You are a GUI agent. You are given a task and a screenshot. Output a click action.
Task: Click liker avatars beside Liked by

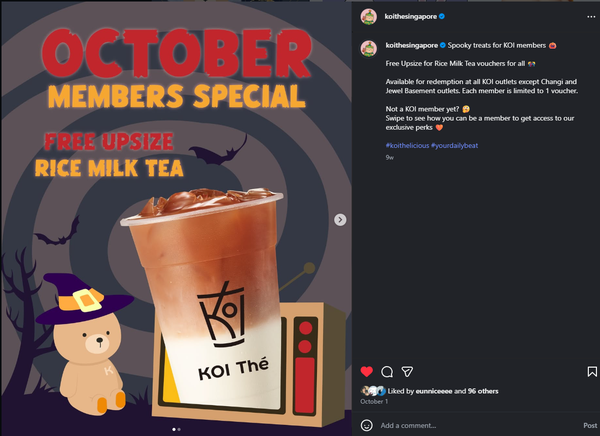click(x=373, y=391)
